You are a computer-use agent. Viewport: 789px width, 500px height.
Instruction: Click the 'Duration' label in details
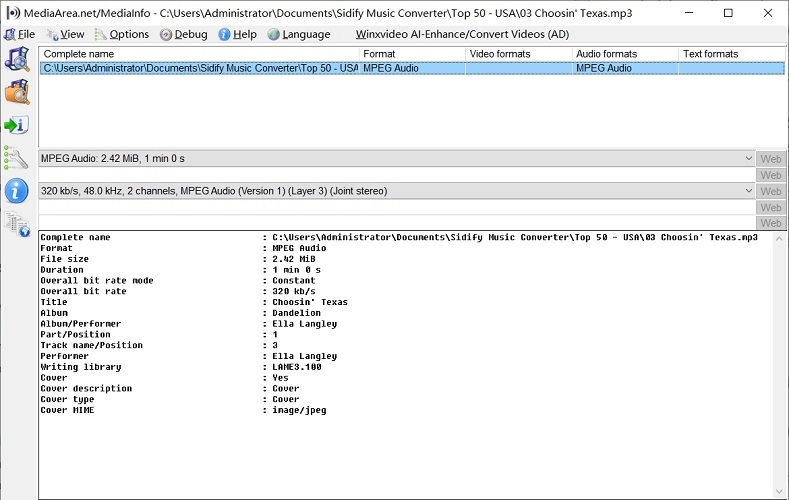point(62,270)
